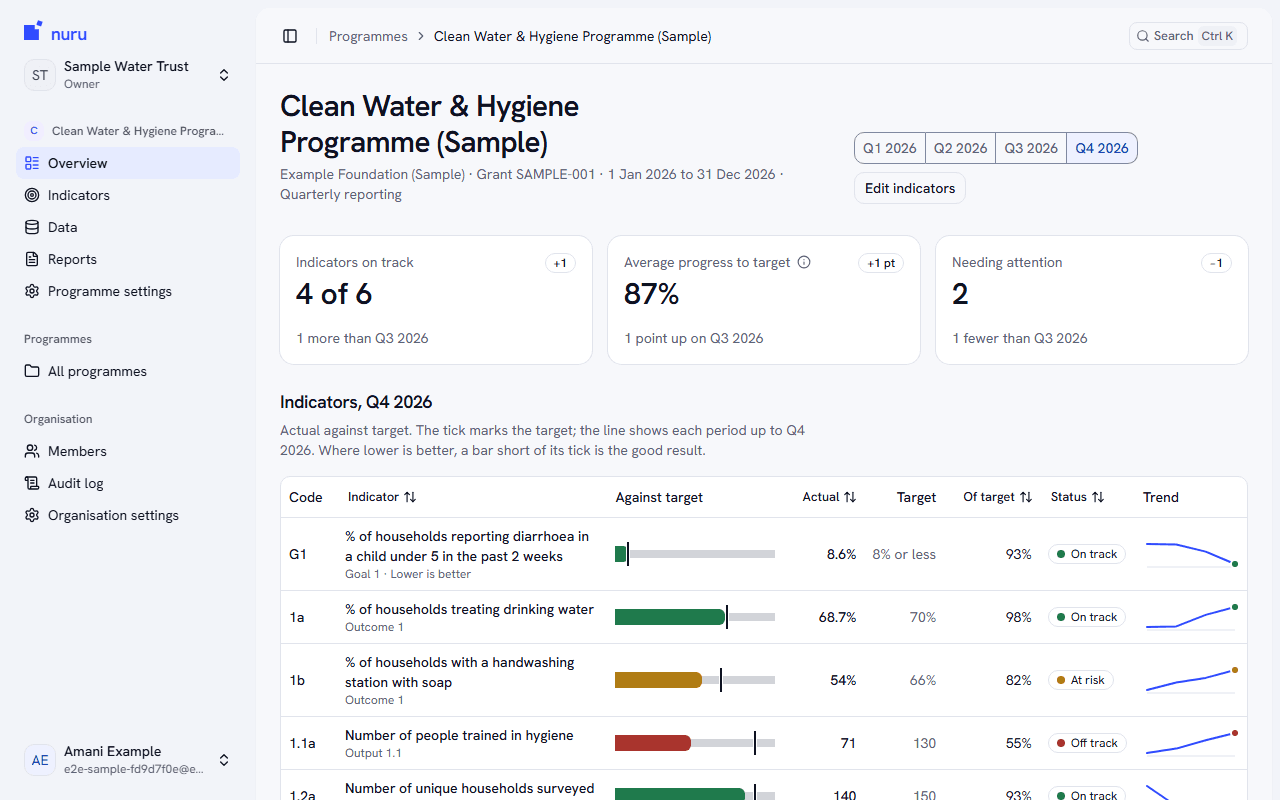Viewport: 1280px width, 800px height.
Task: Click the 68.7% actual value
Action: click(837, 617)
